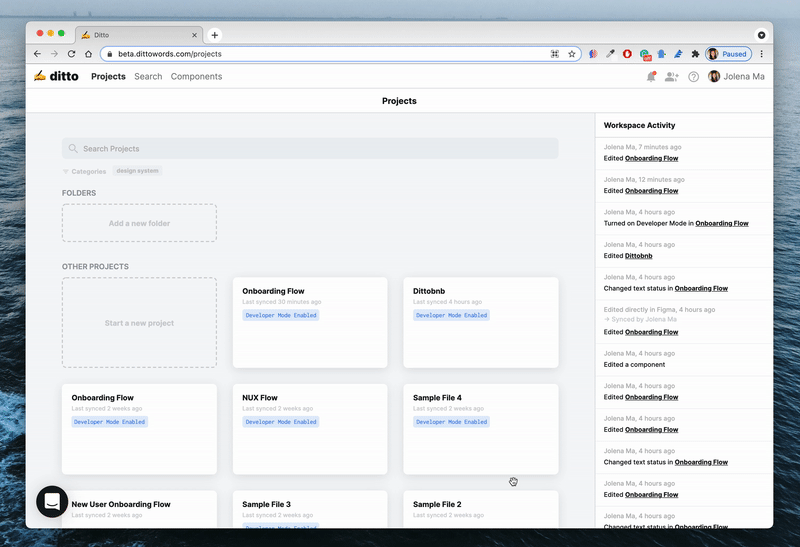Screen dimensions: 800x547
Task: Click the 'Edited a component' activity entry
Action: coord(634,365)
